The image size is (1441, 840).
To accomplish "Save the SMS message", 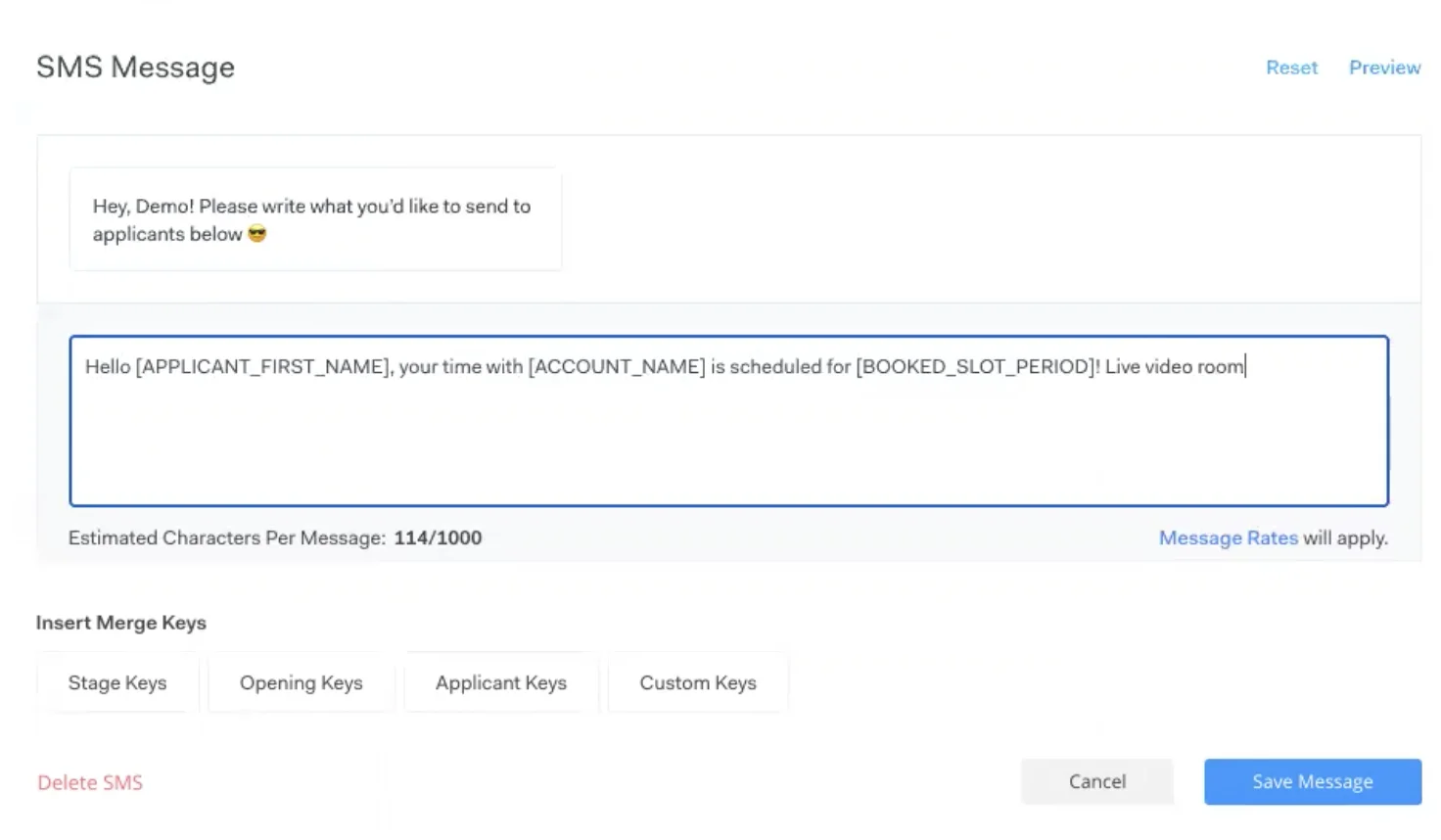I will (1313, 781).
